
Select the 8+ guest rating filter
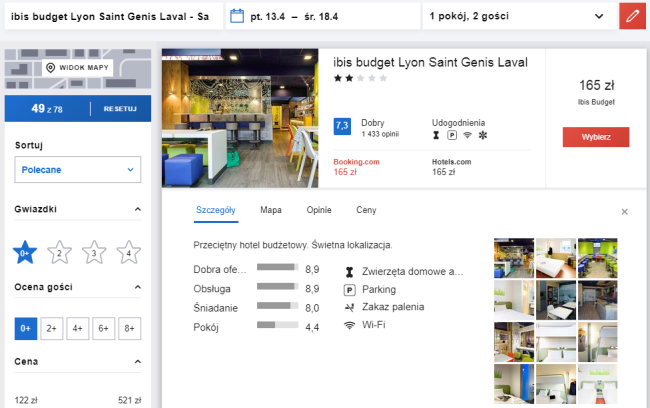[x=128, y=328]
